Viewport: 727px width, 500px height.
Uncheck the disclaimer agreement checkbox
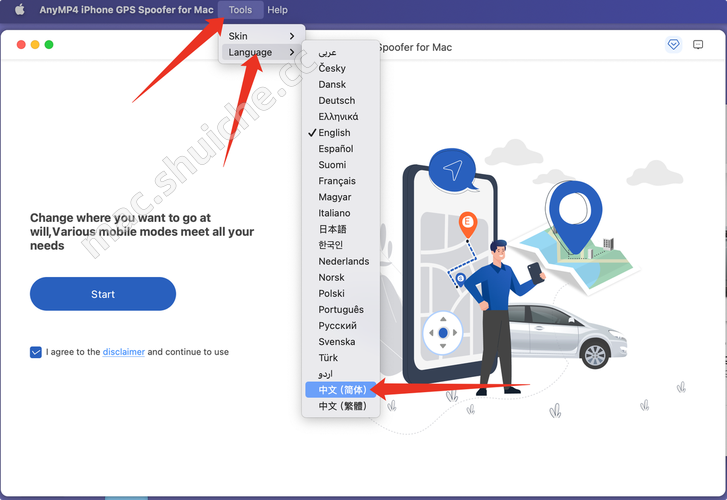[x=36, y=352]
